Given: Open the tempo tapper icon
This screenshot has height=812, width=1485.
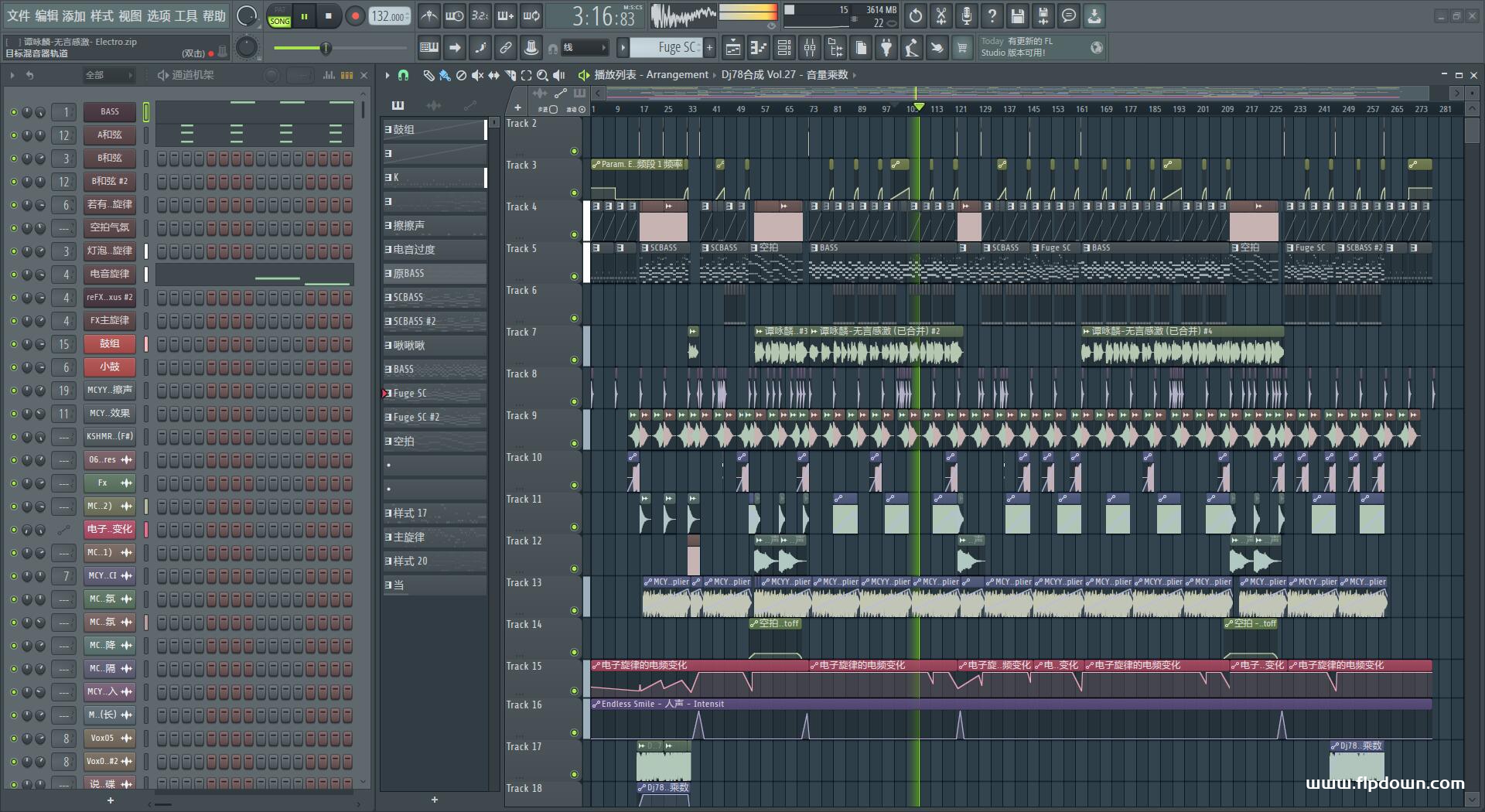Looking at the screenshot, I should point(912,48).
